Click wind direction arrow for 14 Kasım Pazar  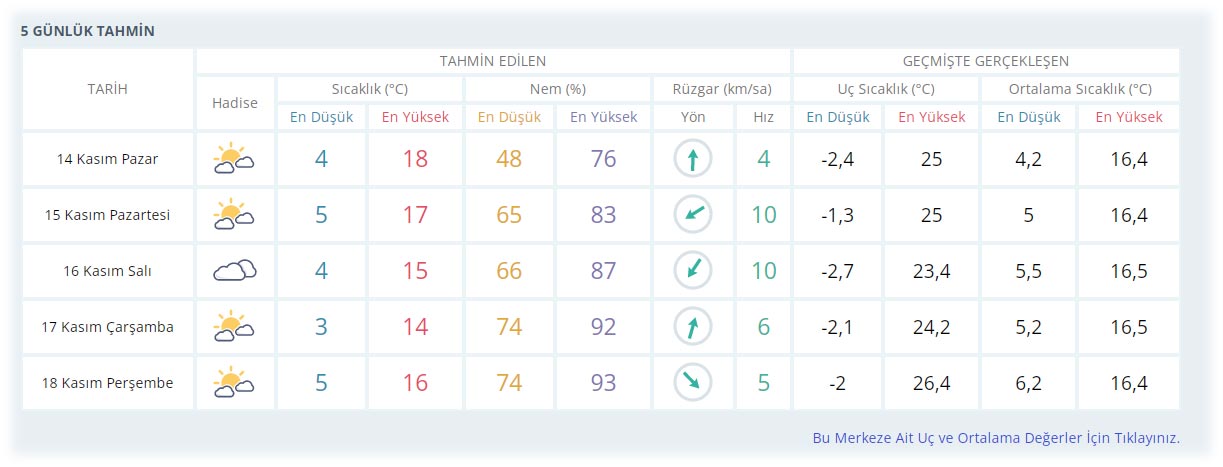692,159
